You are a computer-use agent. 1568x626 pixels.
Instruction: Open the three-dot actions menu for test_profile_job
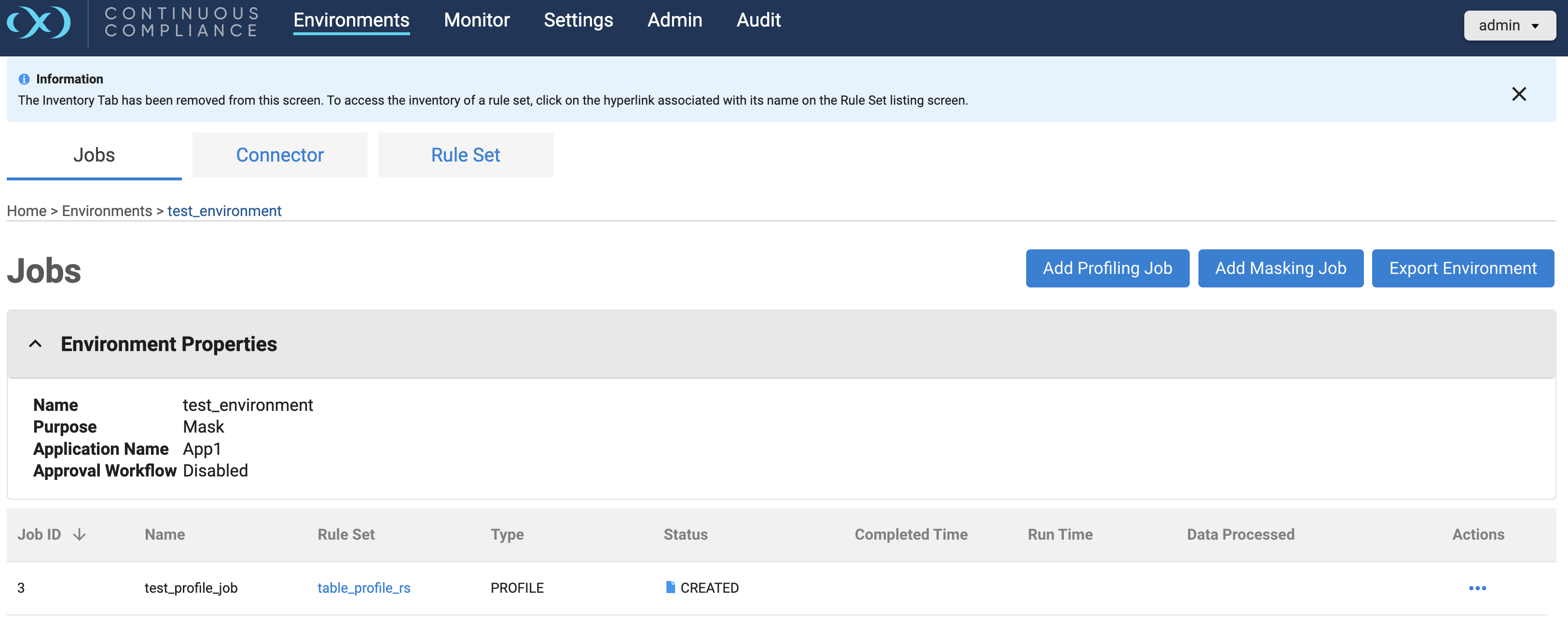point(1477,588)
